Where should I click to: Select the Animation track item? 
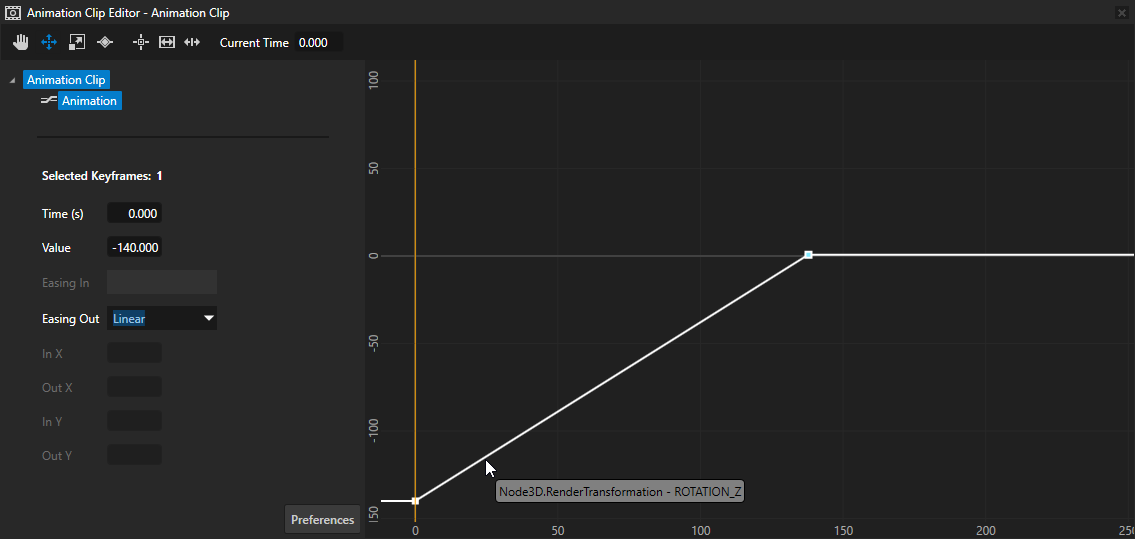[89, 101]
